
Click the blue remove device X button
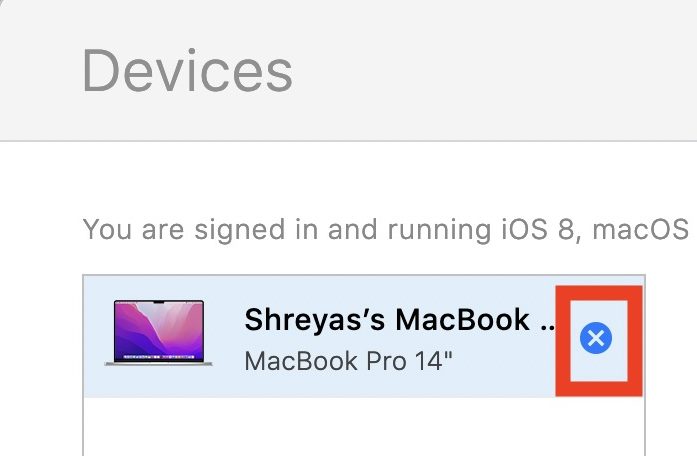[x=596, y=339]
